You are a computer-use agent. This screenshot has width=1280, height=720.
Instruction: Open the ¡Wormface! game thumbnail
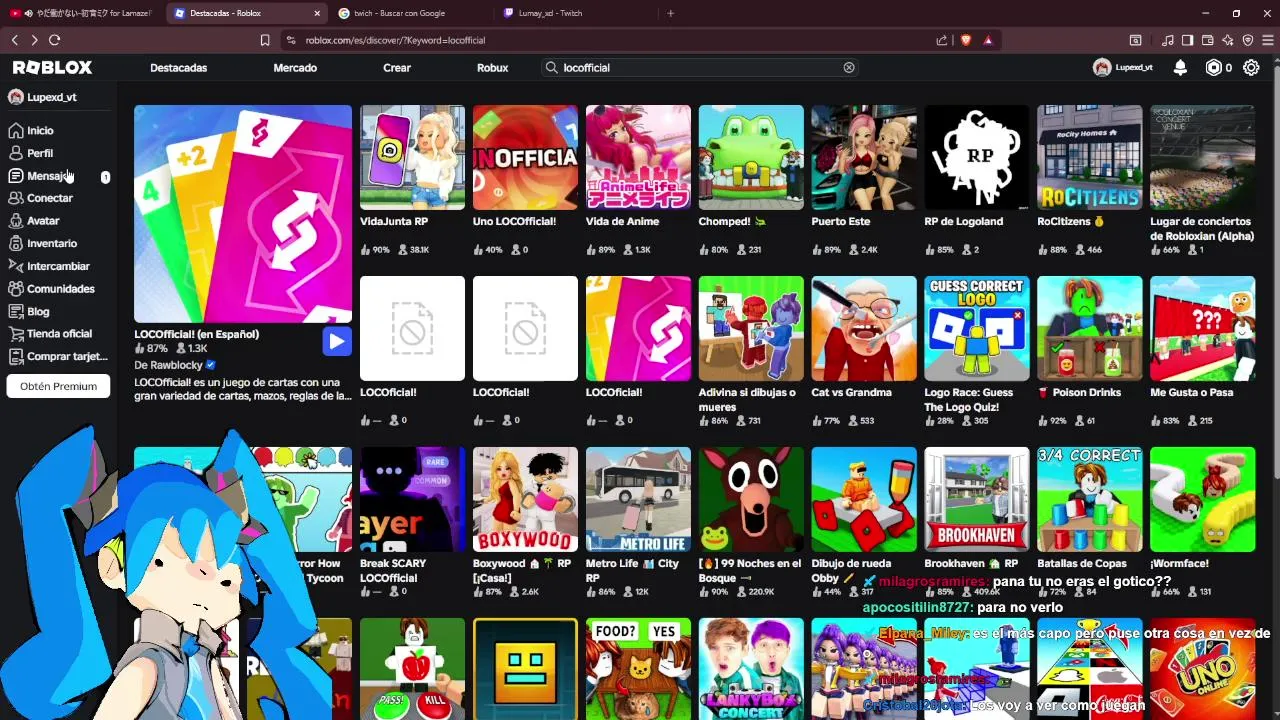(x=1203, y=499)
